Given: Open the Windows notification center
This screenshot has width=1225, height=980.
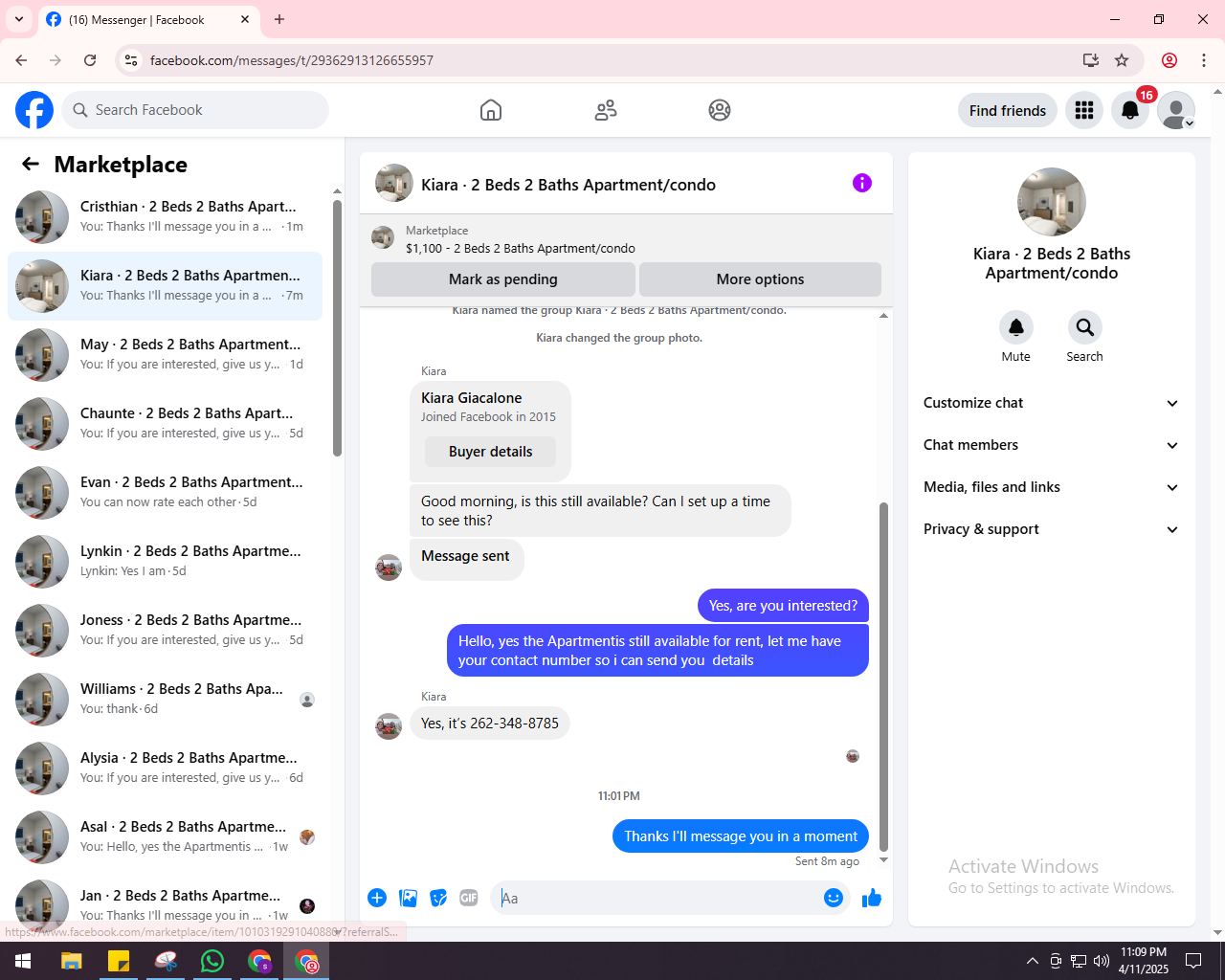Looking at the screenshot, I should [1193, 961].
